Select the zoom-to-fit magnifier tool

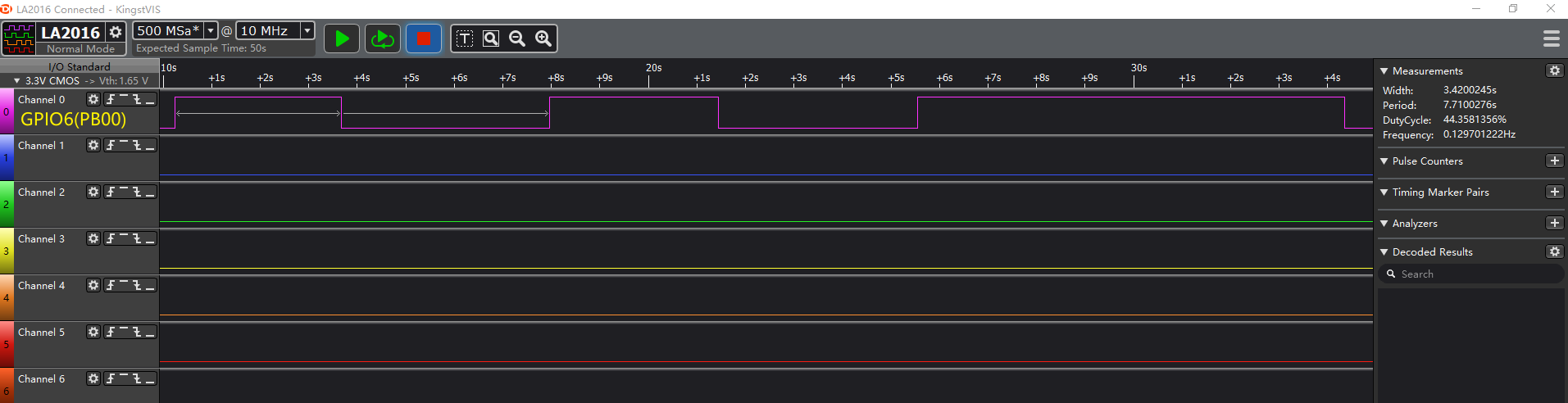pyautogui.click(x=491, y=38)
